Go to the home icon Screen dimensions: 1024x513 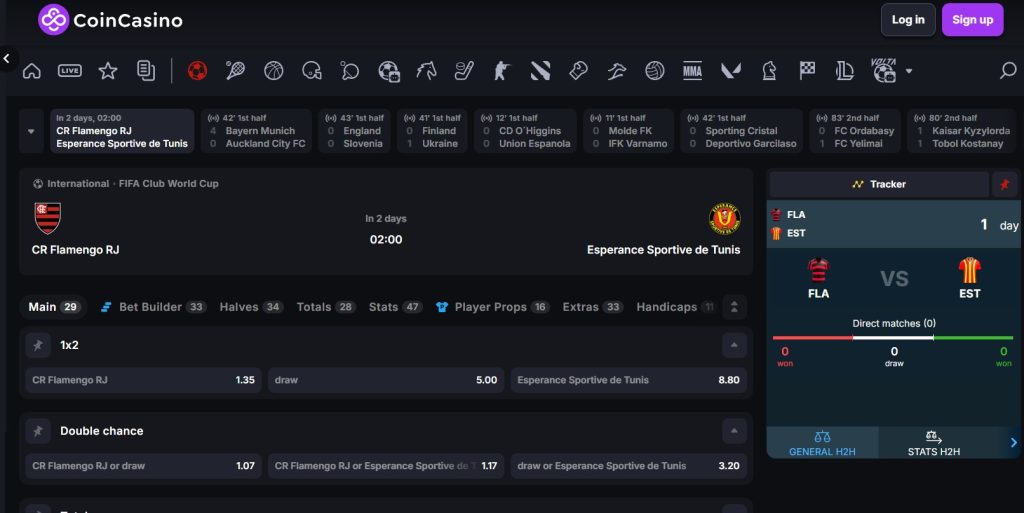tap(31, 70)
